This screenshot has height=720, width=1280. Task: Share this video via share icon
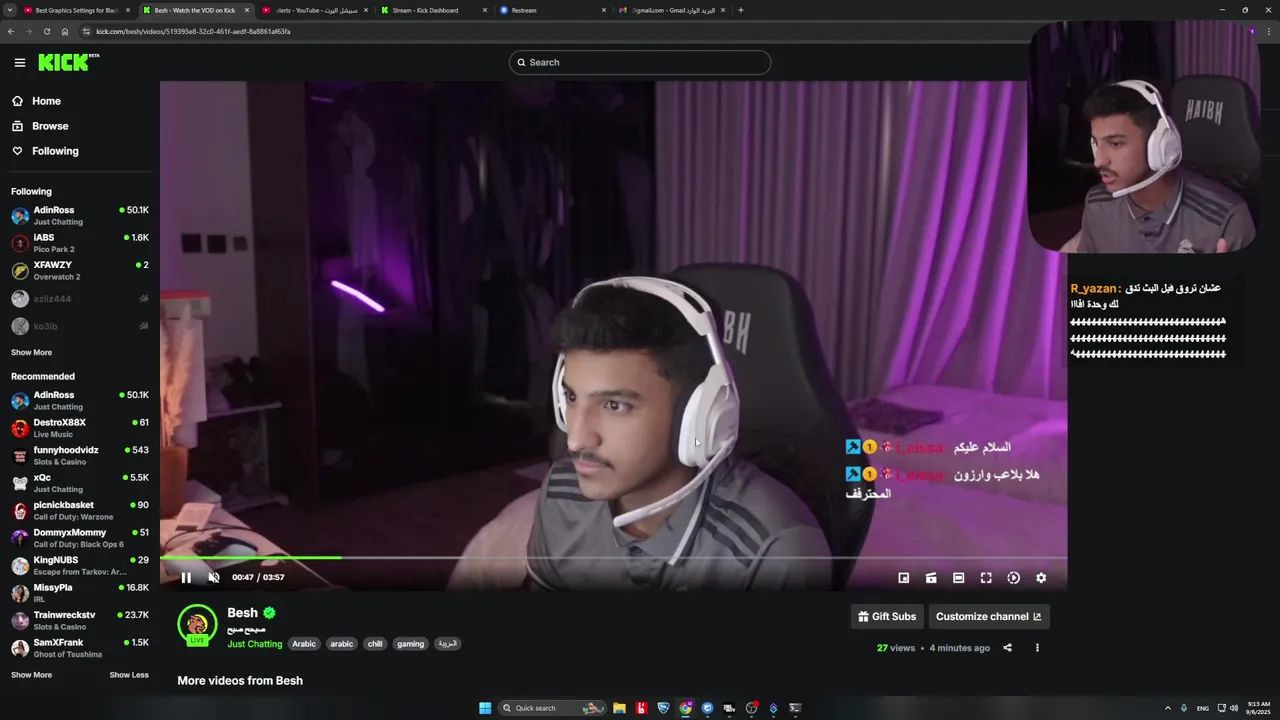click(1007, 648)
